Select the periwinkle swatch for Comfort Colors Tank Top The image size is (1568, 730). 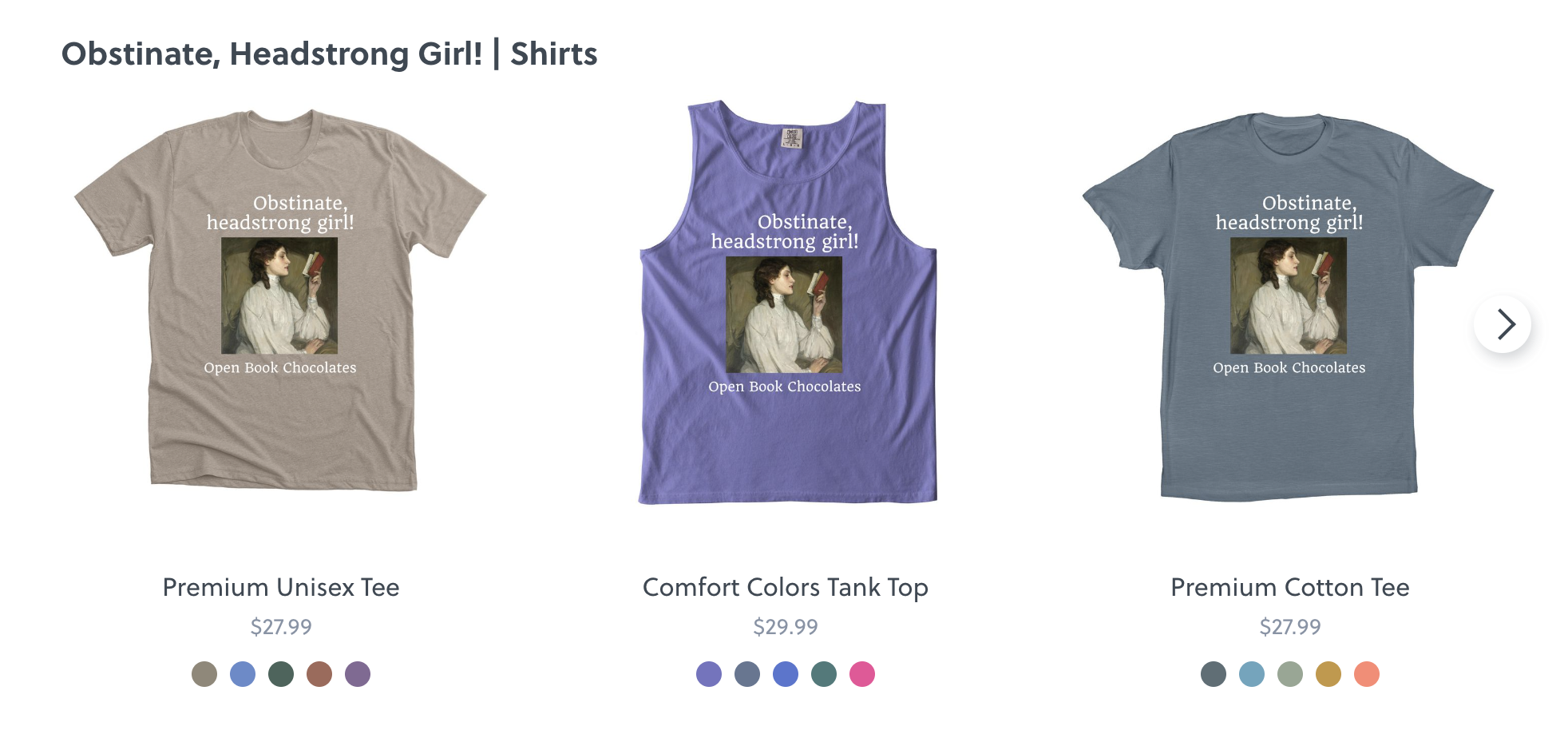pyautogui.click(x=709, y=674)
